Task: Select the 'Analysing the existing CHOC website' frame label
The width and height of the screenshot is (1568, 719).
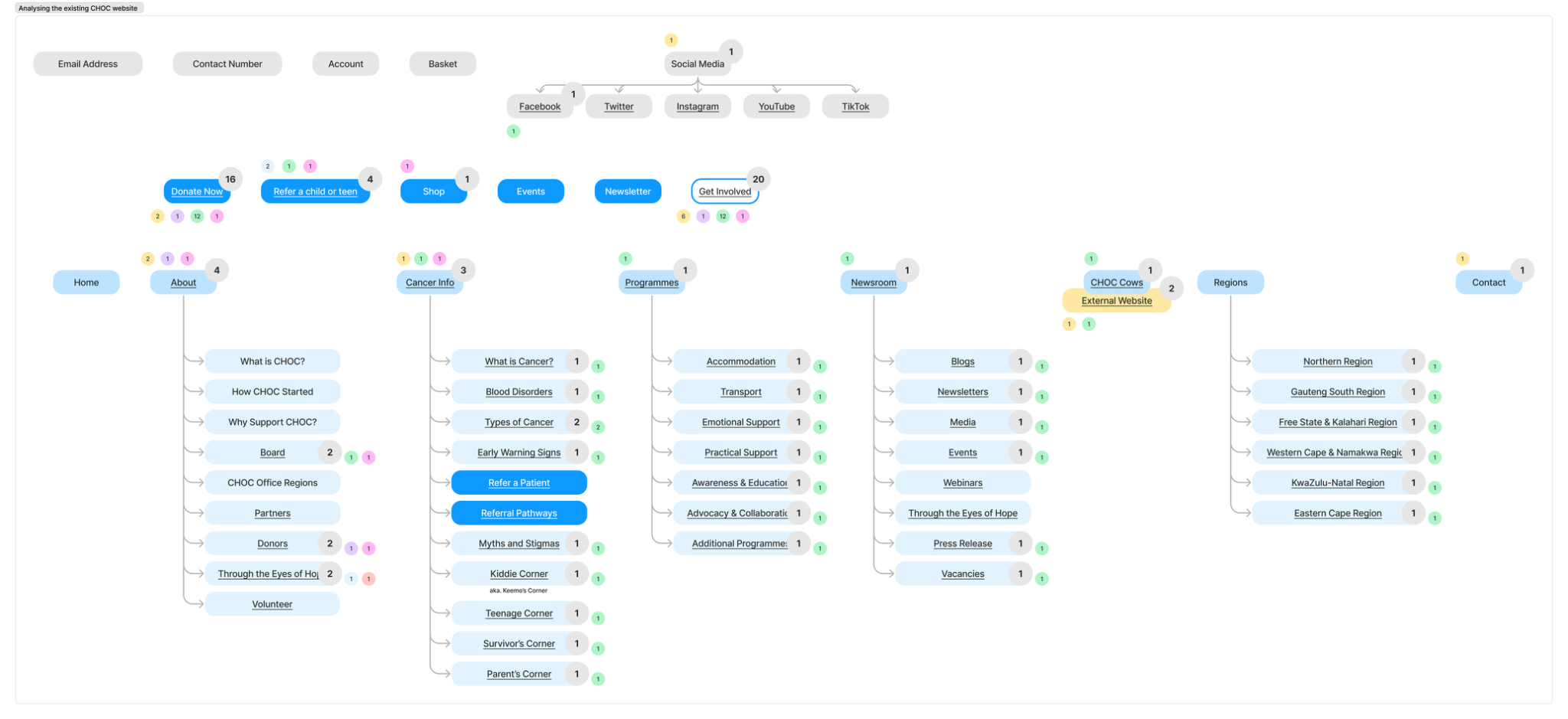Action: pyautogui.click(x=78, y=8)
